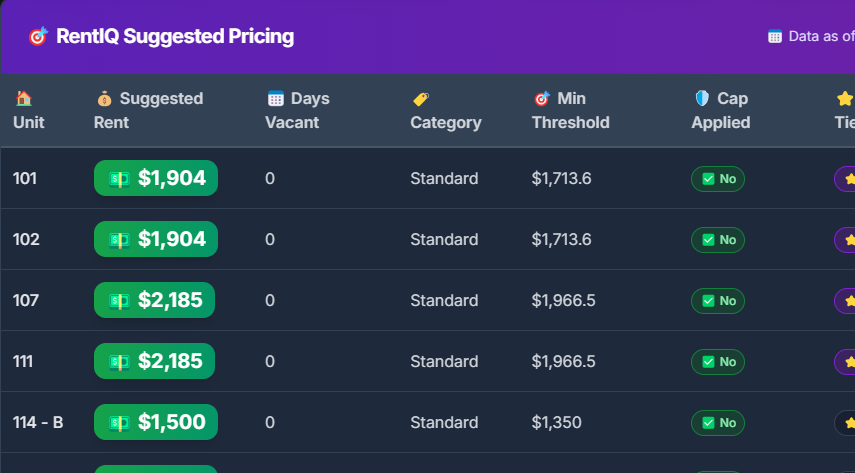This screenshot has height=473, width=855.
Task: Click the Unit column header
Action: (28, 122)
